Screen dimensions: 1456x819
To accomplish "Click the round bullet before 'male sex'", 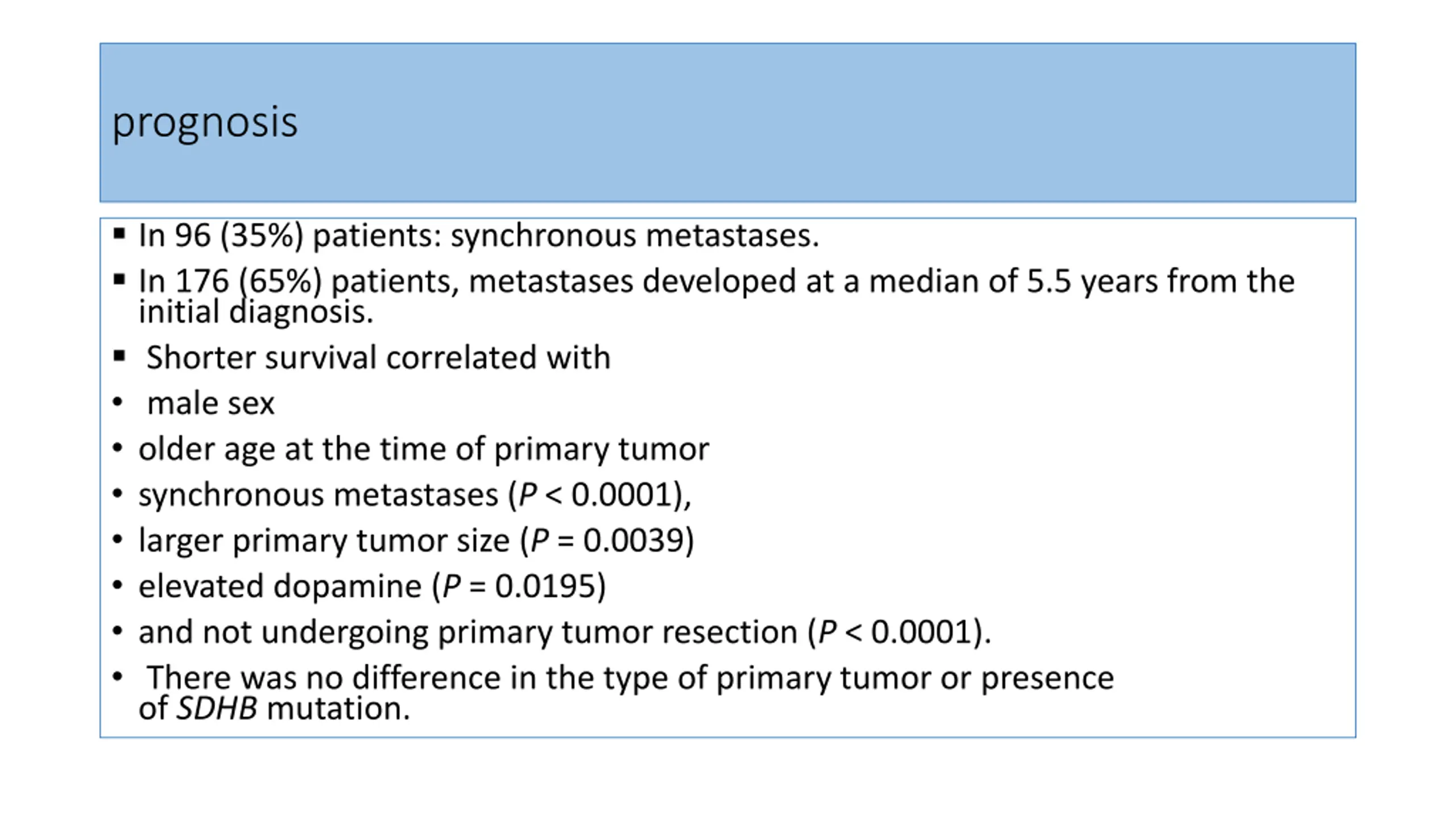I will pos(118,402).
